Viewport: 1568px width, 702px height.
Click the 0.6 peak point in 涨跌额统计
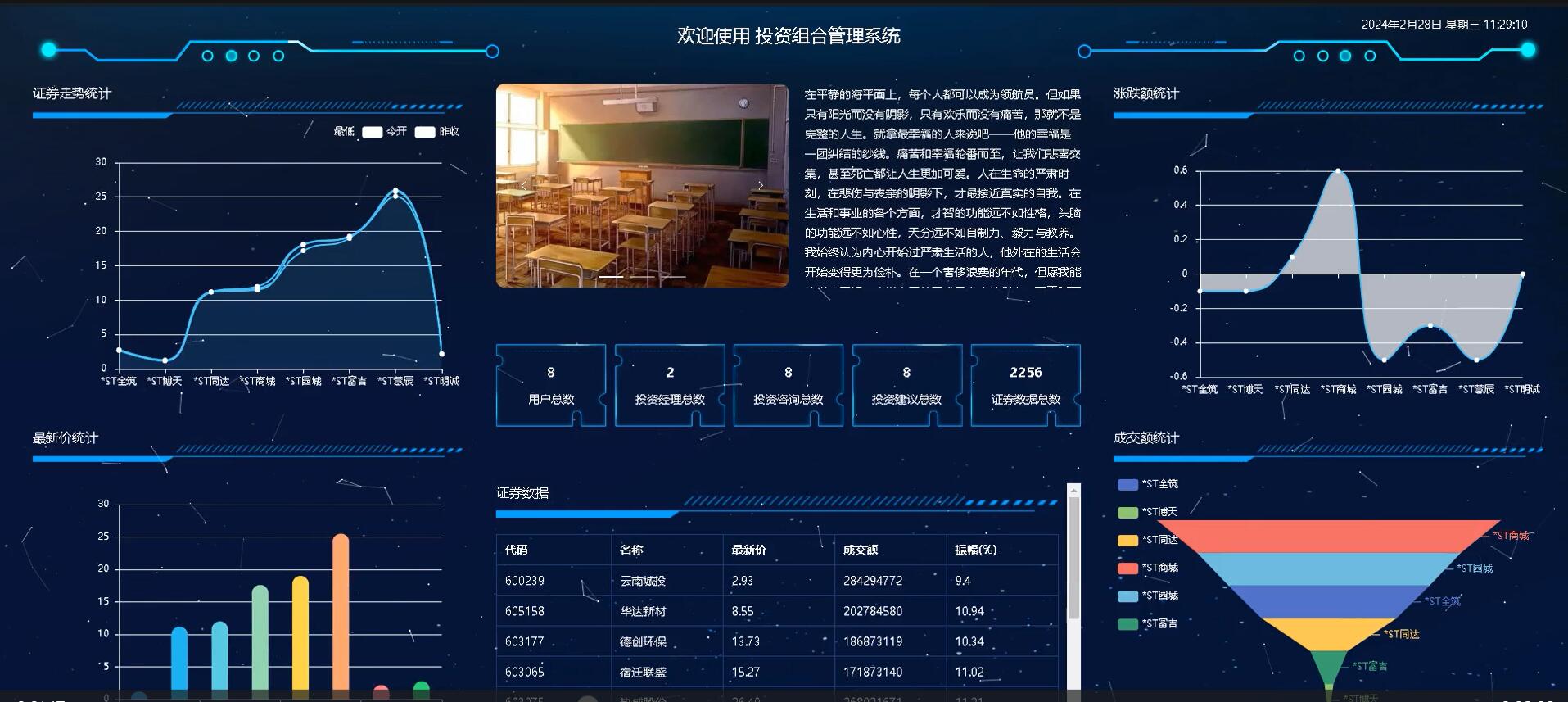[x=1338, y=170]
